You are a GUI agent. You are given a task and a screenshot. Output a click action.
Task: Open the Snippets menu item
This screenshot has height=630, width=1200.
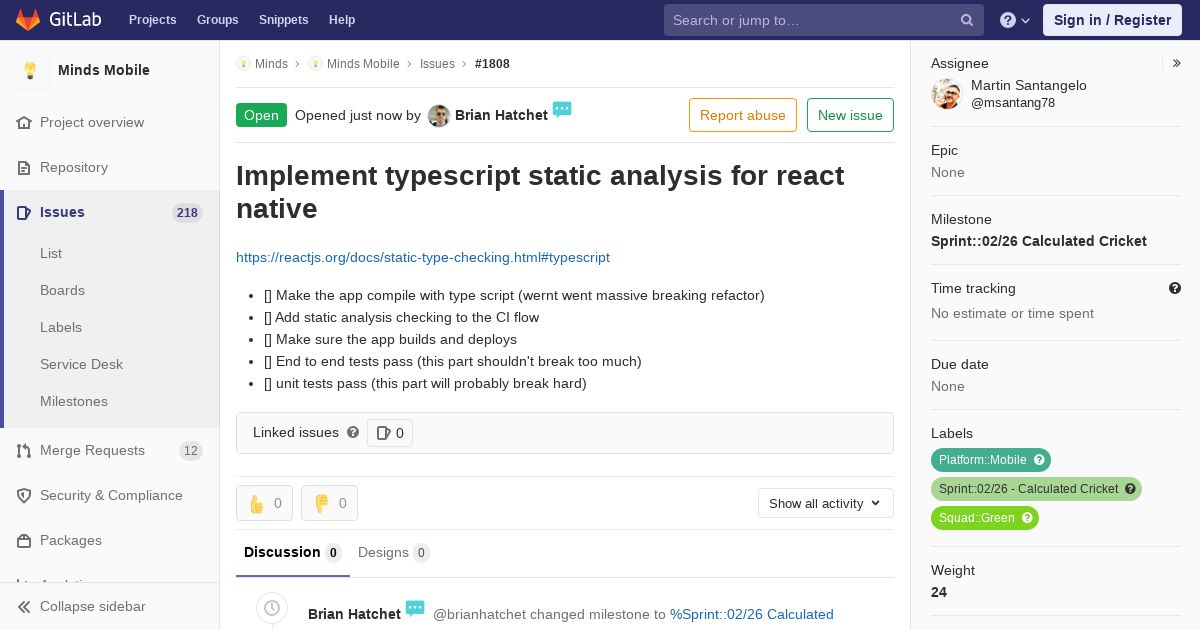tap(284, 20)
